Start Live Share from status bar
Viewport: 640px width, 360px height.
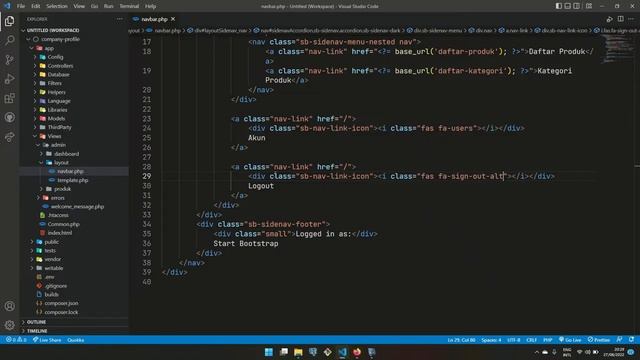pyautogui.click(x=47, y=340)
